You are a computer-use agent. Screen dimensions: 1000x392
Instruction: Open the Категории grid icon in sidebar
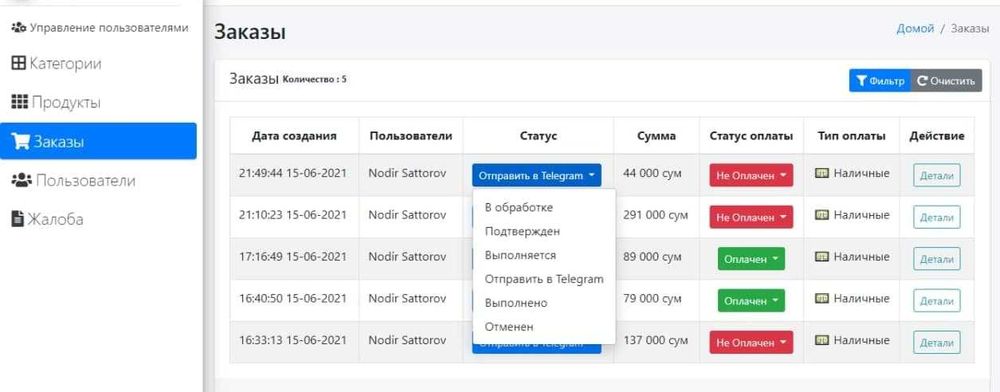click(x=19, y=64)
